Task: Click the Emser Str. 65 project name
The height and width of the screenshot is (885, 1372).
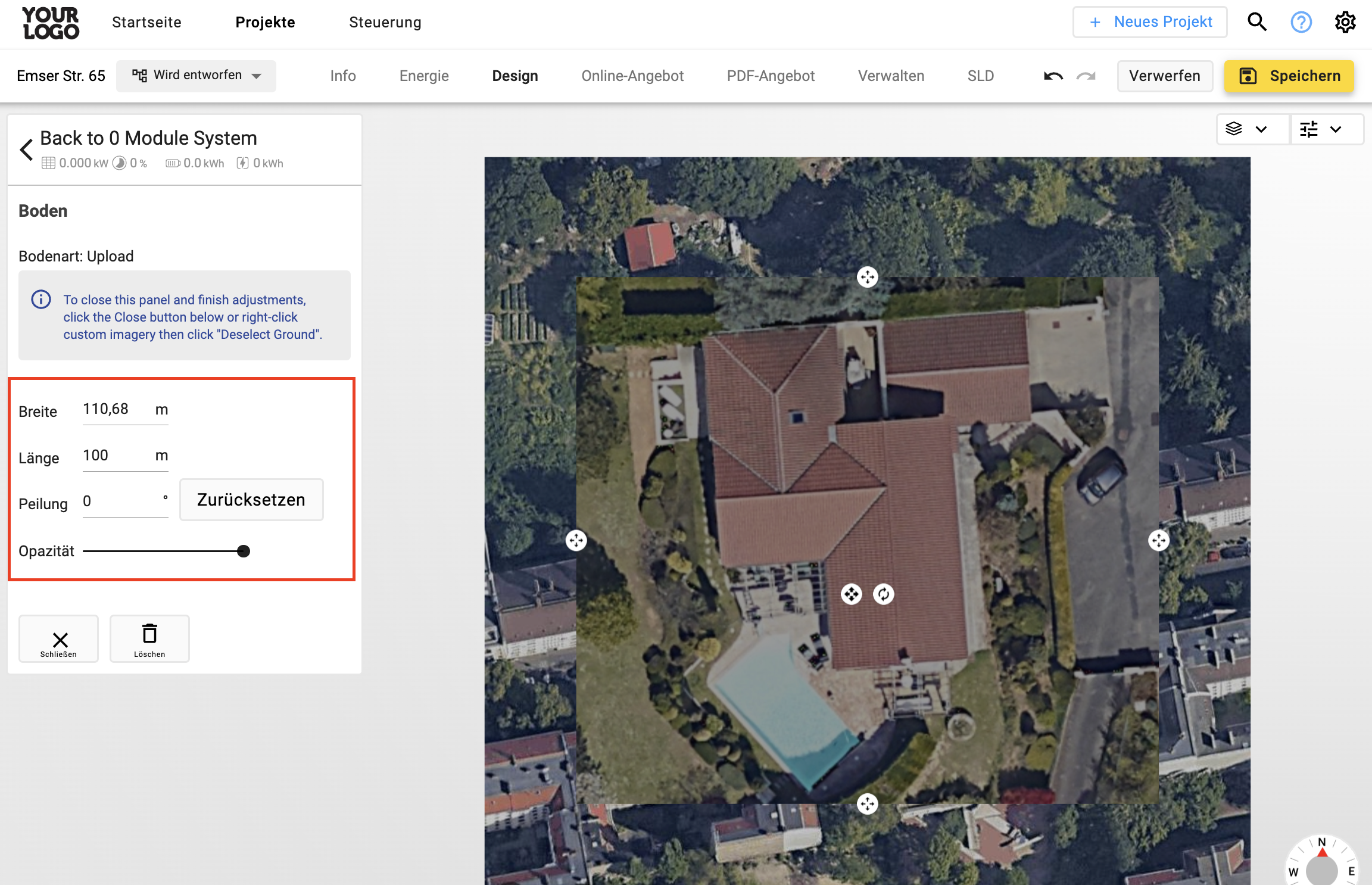Action: [x=61, y=76]
